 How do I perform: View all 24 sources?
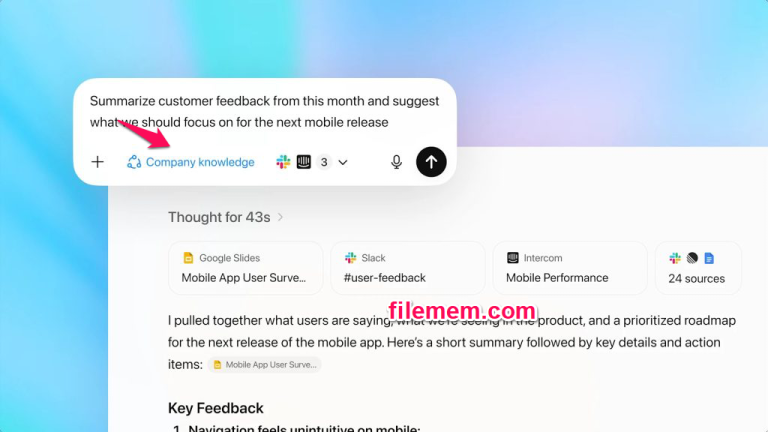pos(698,268)
